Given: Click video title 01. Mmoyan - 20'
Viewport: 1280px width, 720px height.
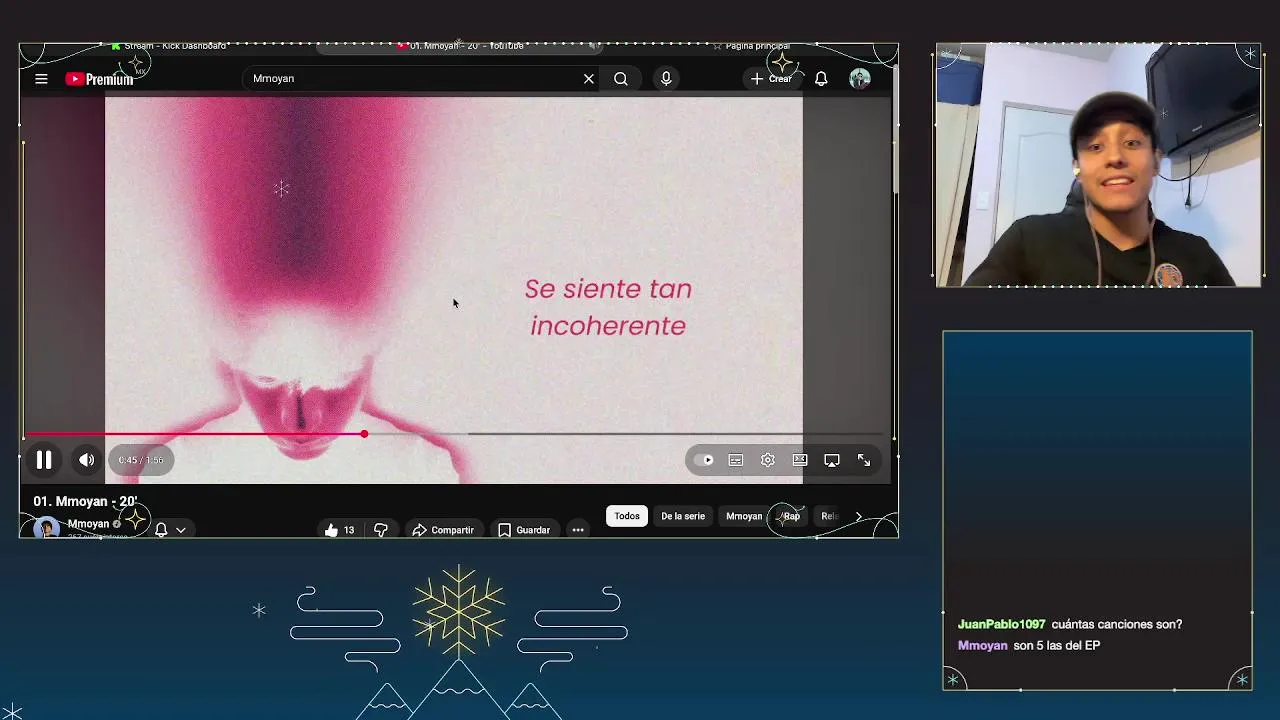Looking at the screenshot, I should point(85,501).
